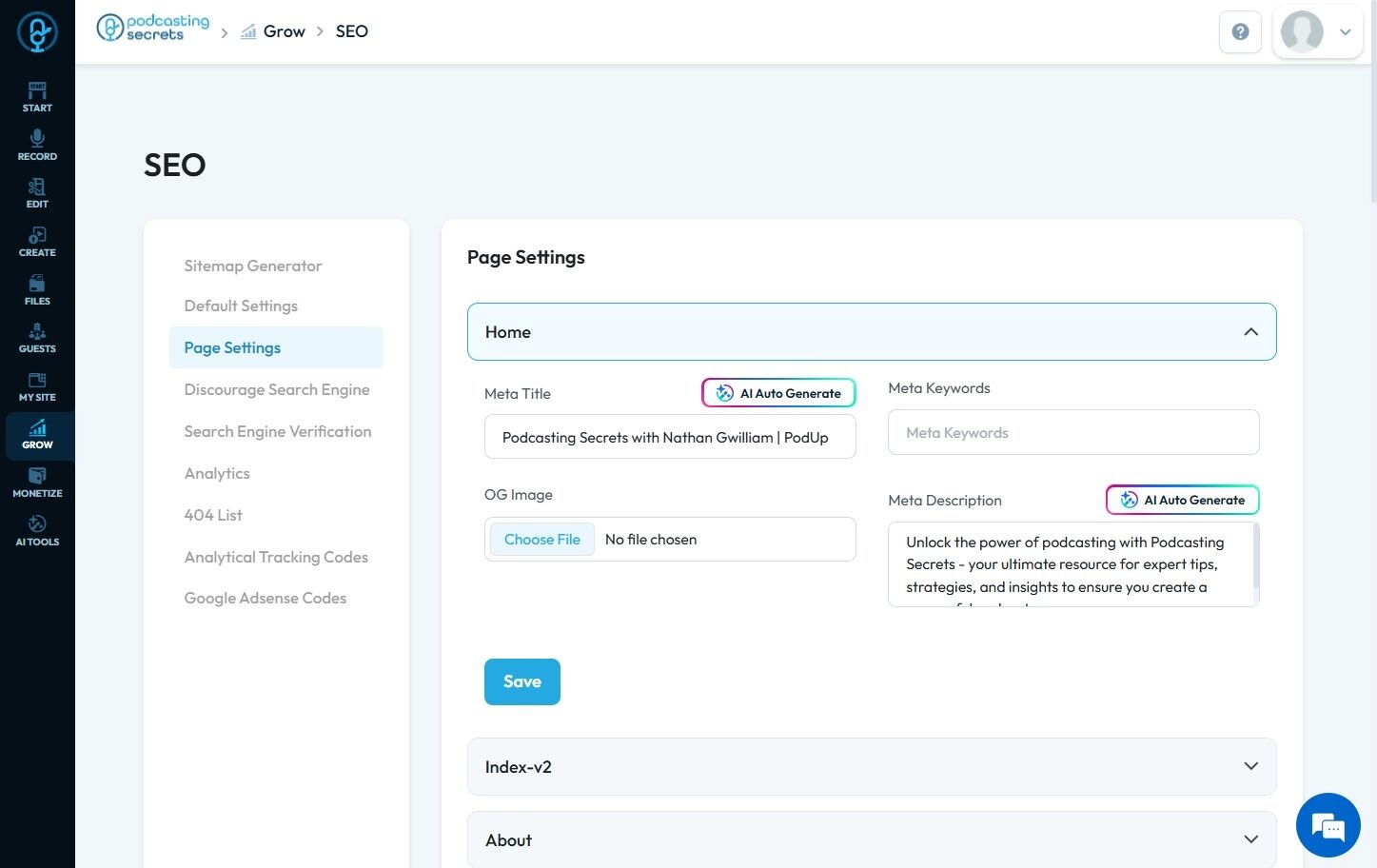Click the help question mark icon
The image size is (1377, 868).
[1240, 32]
